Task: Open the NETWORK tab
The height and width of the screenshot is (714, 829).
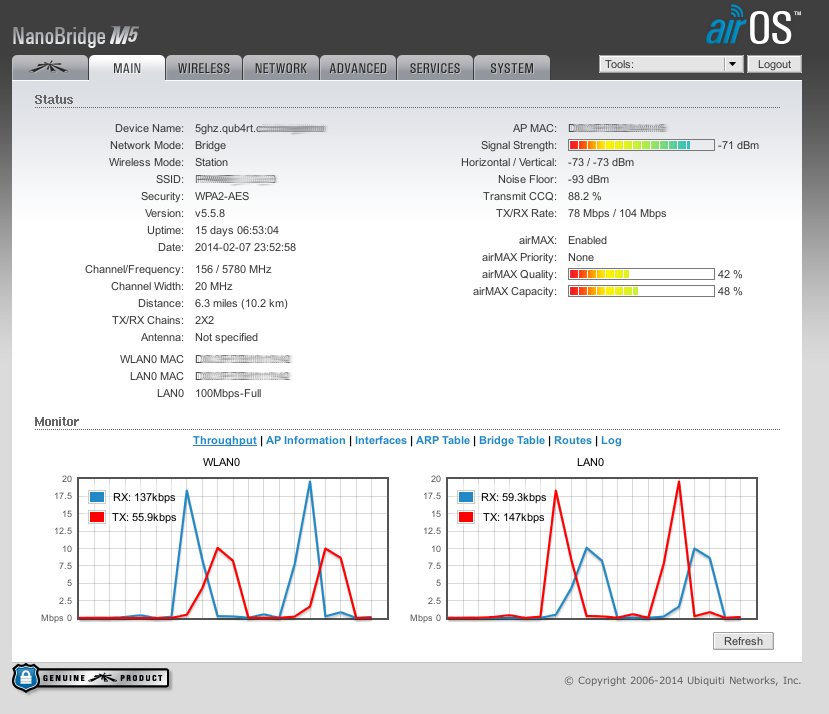Action: [281, 68]
